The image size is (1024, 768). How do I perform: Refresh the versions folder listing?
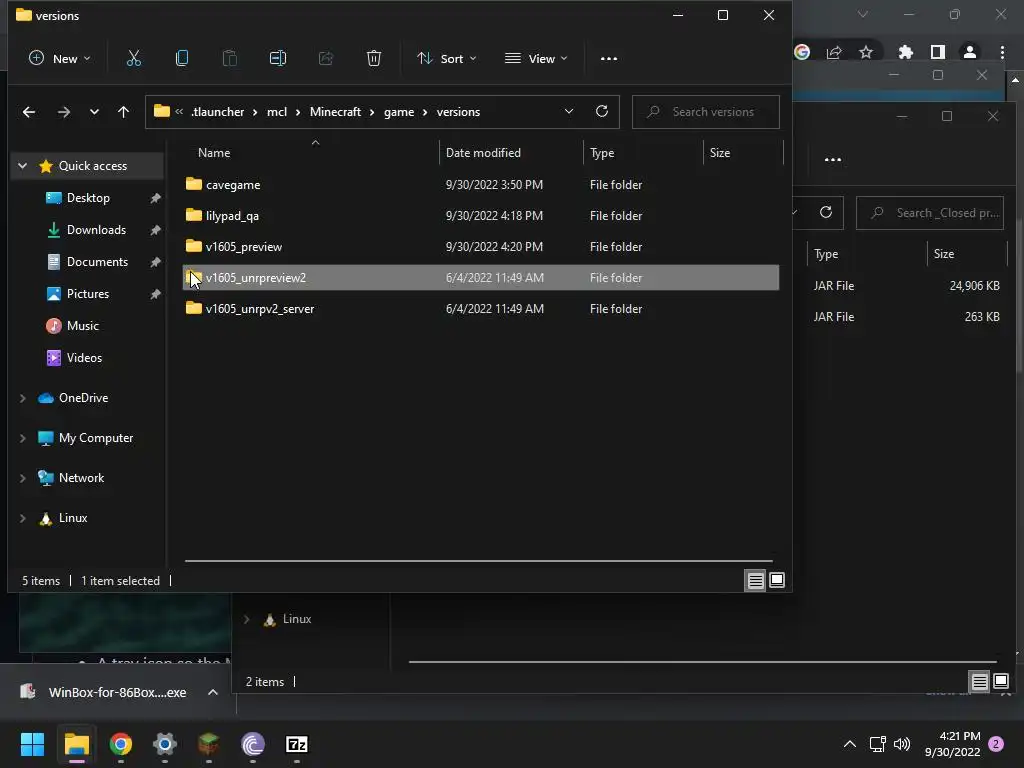click(x=601, y=111)
